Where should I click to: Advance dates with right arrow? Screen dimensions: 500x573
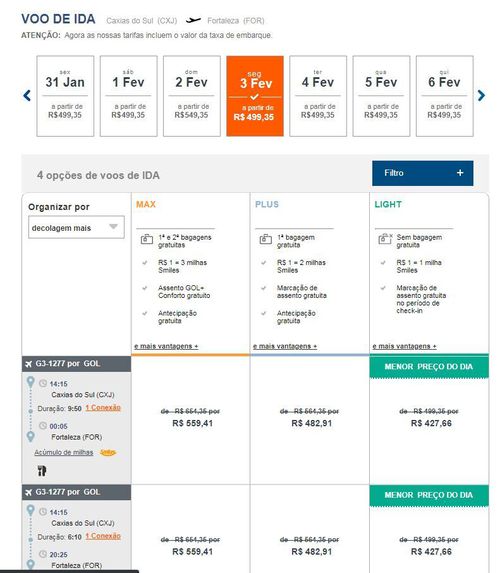coord(481,96)
